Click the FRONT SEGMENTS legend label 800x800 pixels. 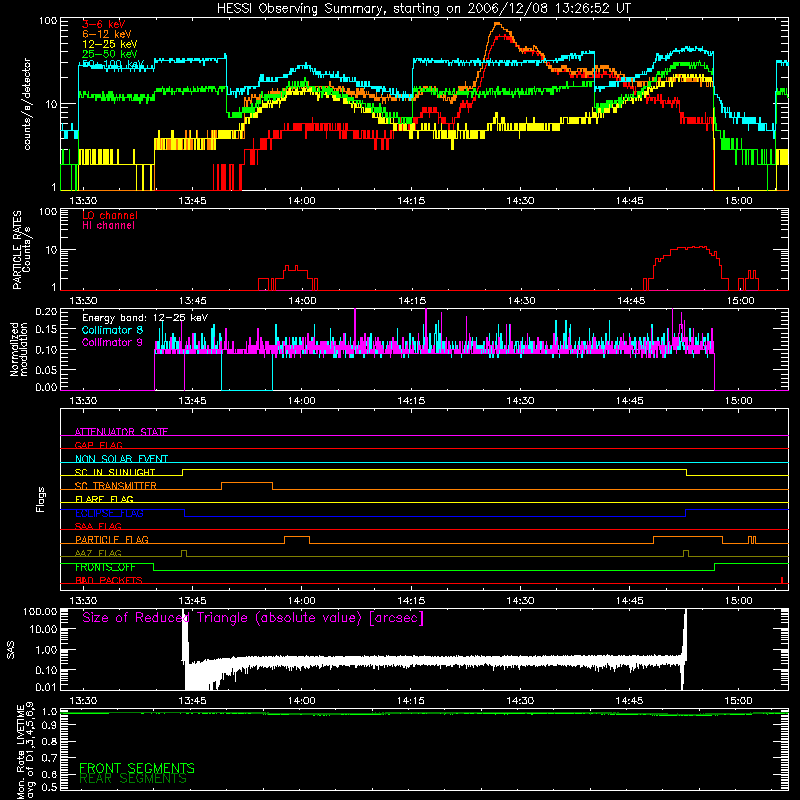[137, 768]
